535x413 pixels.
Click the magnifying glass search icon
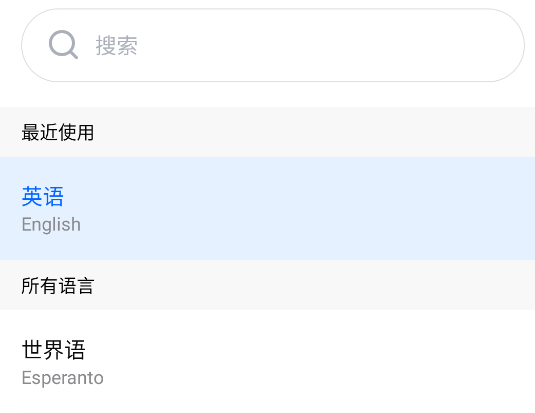point(63,45)
